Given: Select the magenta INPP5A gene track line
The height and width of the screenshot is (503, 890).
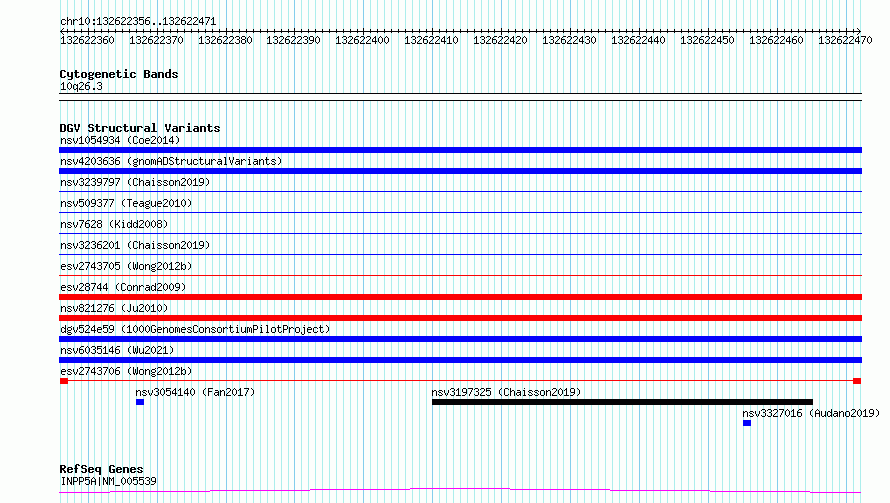Looking at the screenshot, I should (x=460, y=491).
